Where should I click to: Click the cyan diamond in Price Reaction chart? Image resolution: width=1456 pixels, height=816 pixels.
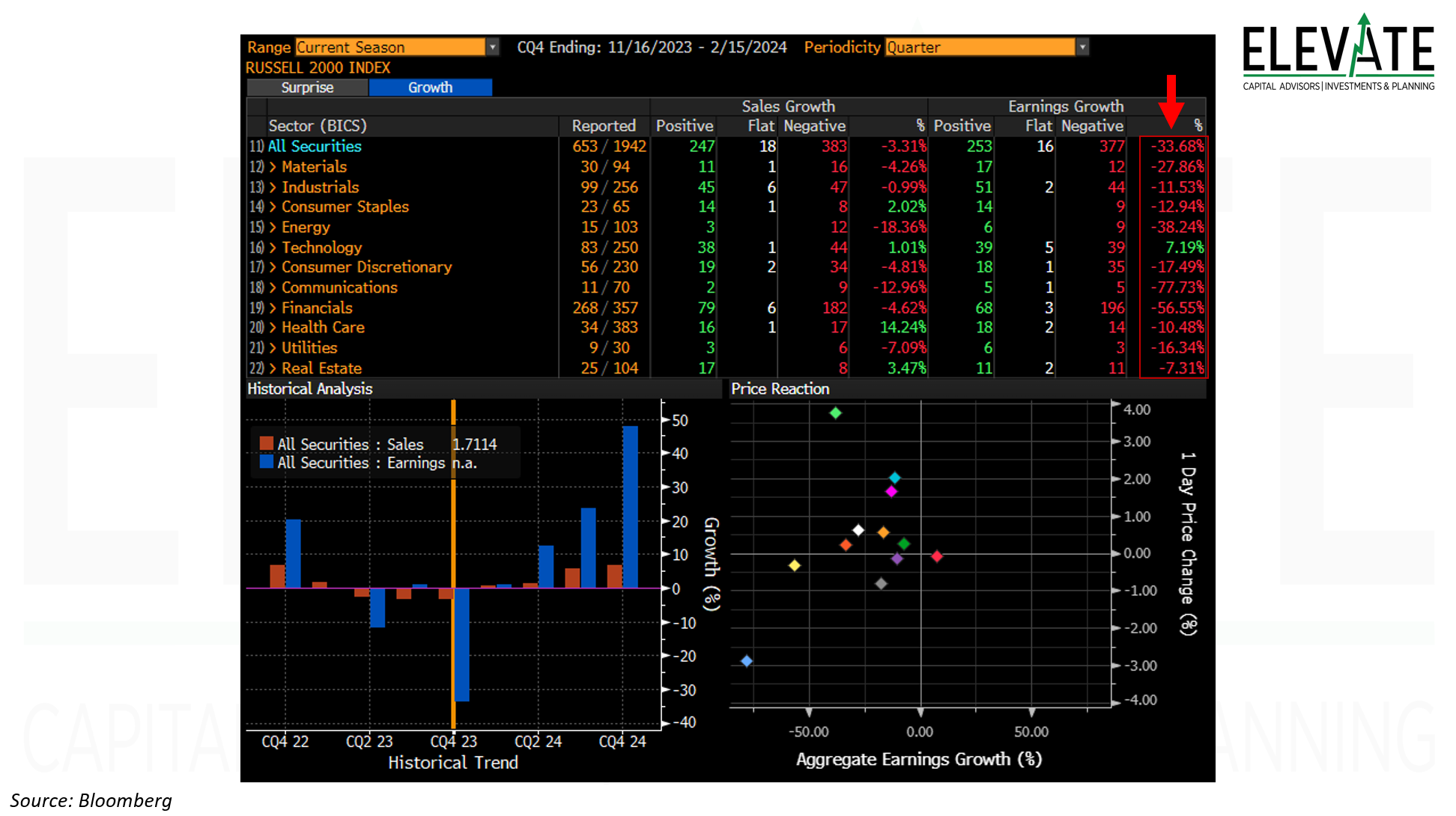tap(894, 478)
